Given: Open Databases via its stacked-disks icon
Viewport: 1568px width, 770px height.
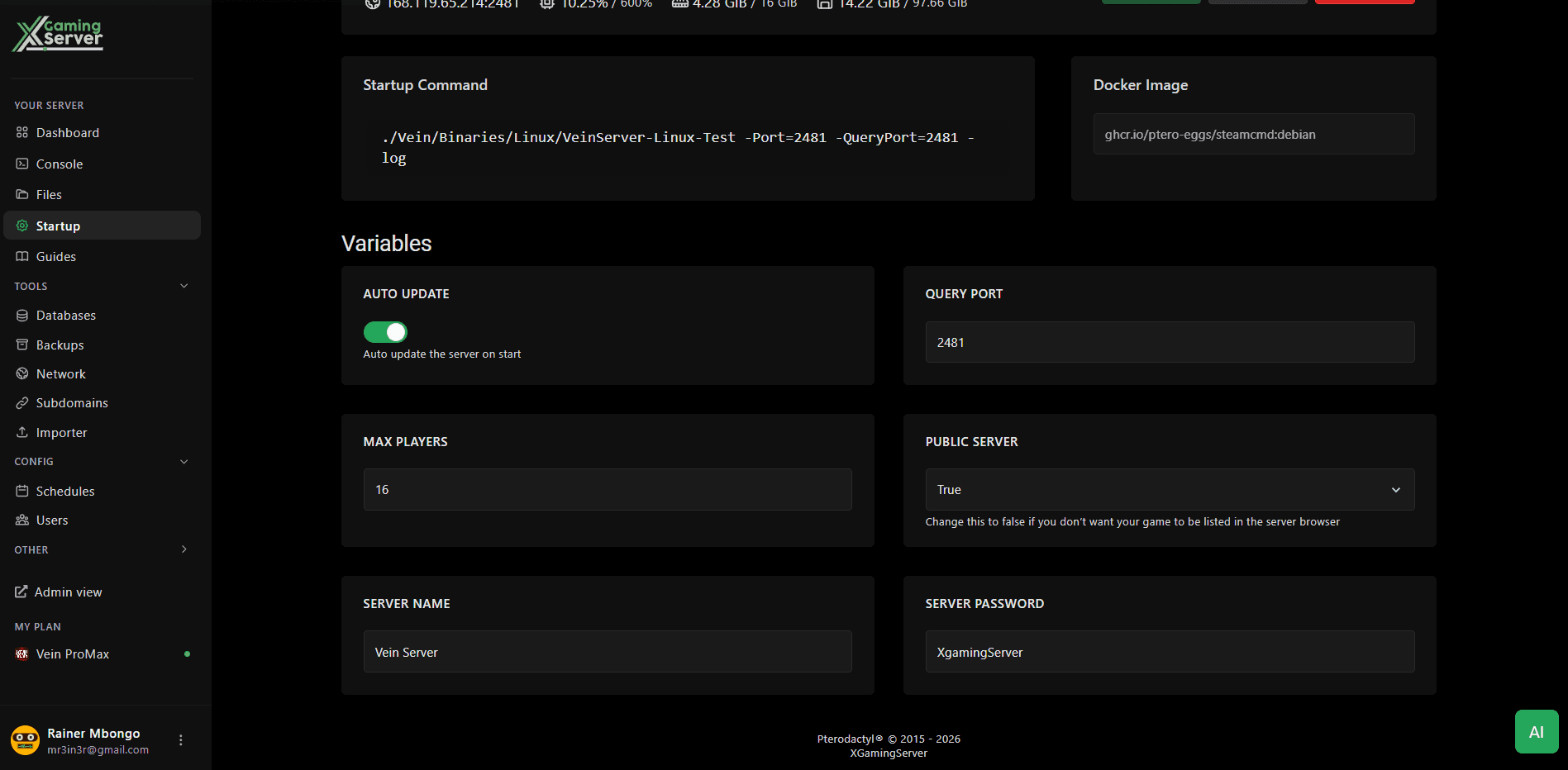Looking at the screenshot, I should 22,315.
